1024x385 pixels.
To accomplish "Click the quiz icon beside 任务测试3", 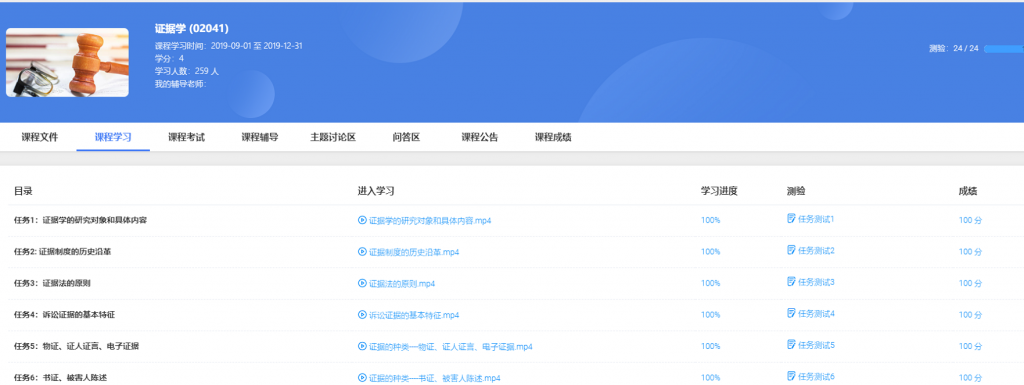I will tap(792, 281).
